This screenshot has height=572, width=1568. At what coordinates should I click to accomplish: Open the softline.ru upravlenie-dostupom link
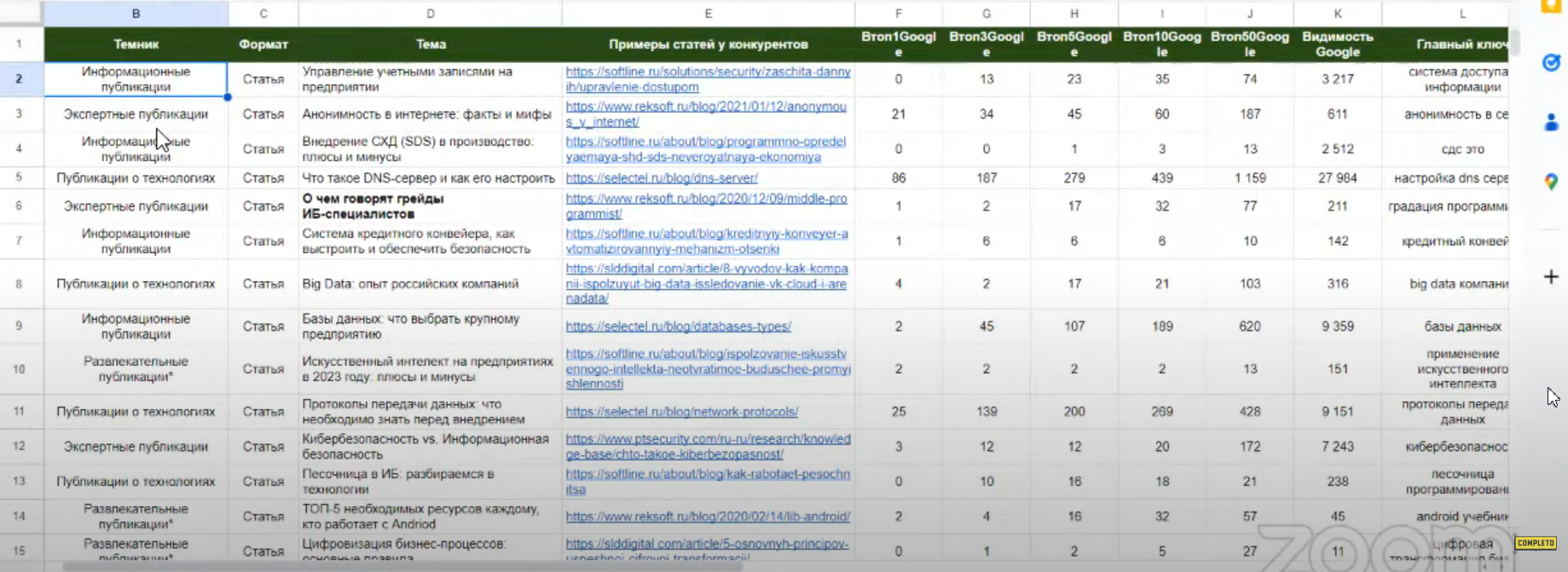tap(708, 79)
